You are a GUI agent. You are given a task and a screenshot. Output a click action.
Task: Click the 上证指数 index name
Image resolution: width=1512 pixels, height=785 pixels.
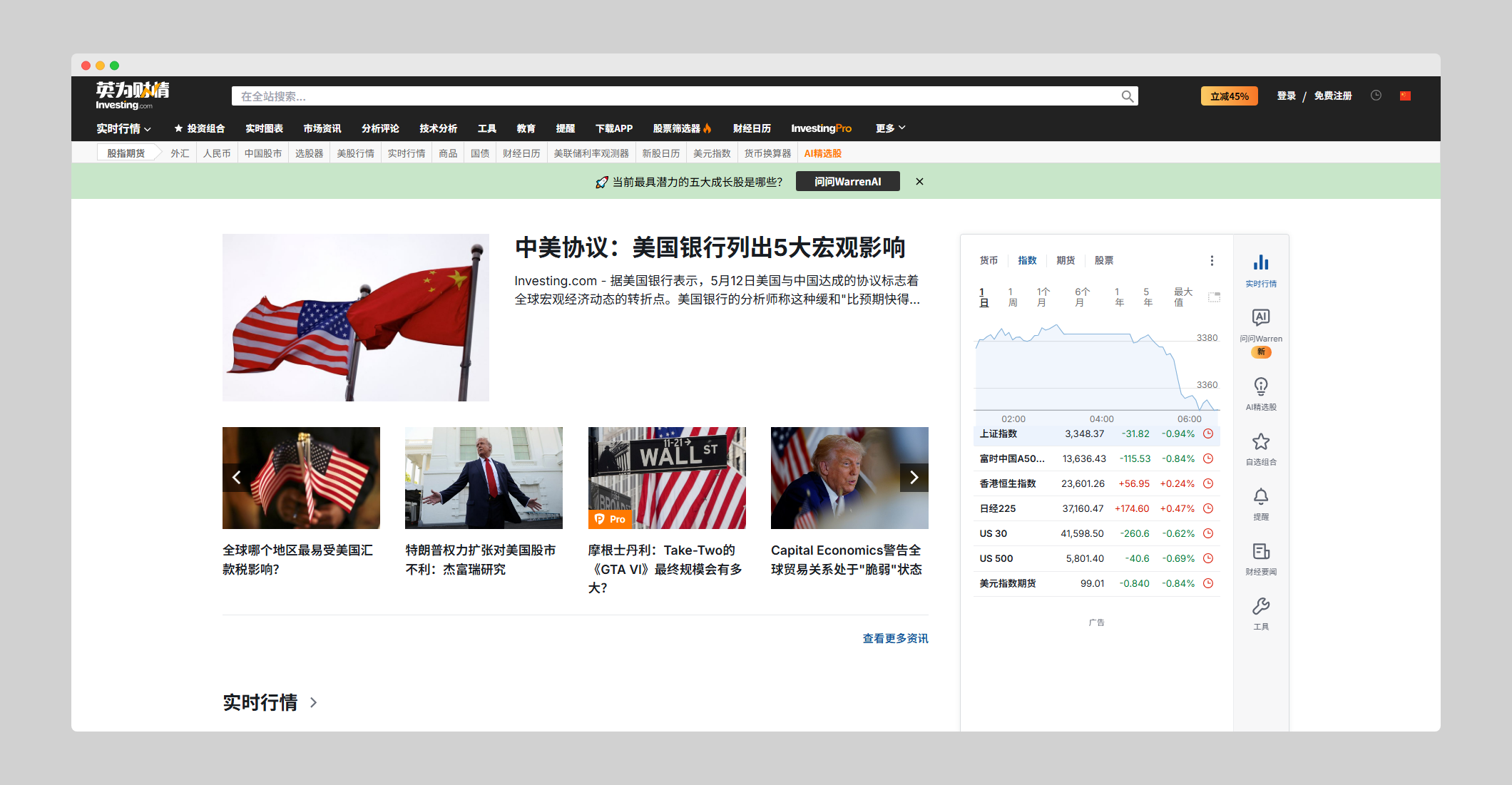click(x=998, y=433)
